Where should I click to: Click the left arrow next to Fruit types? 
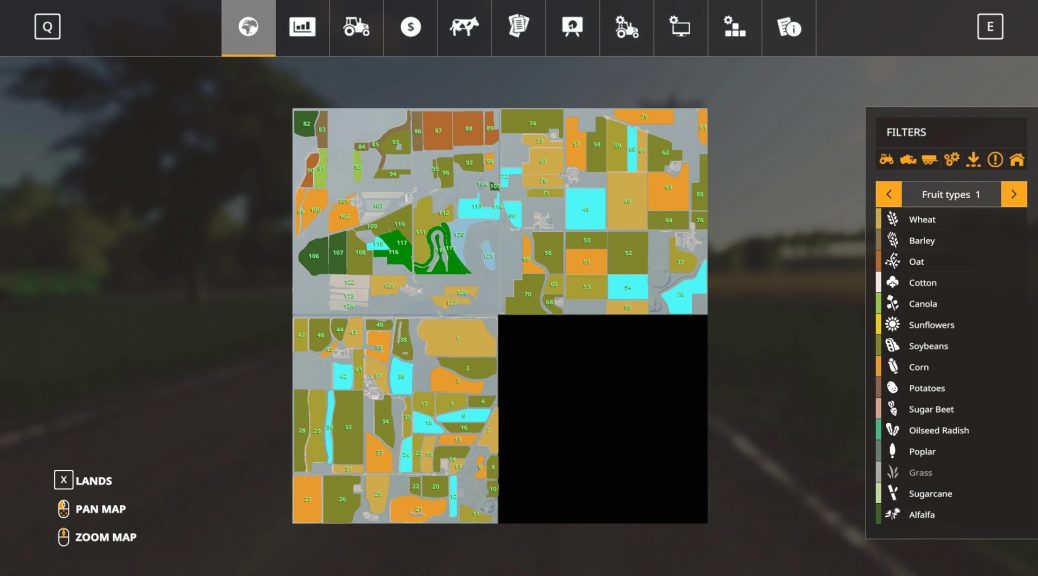(x=888, y=194)
